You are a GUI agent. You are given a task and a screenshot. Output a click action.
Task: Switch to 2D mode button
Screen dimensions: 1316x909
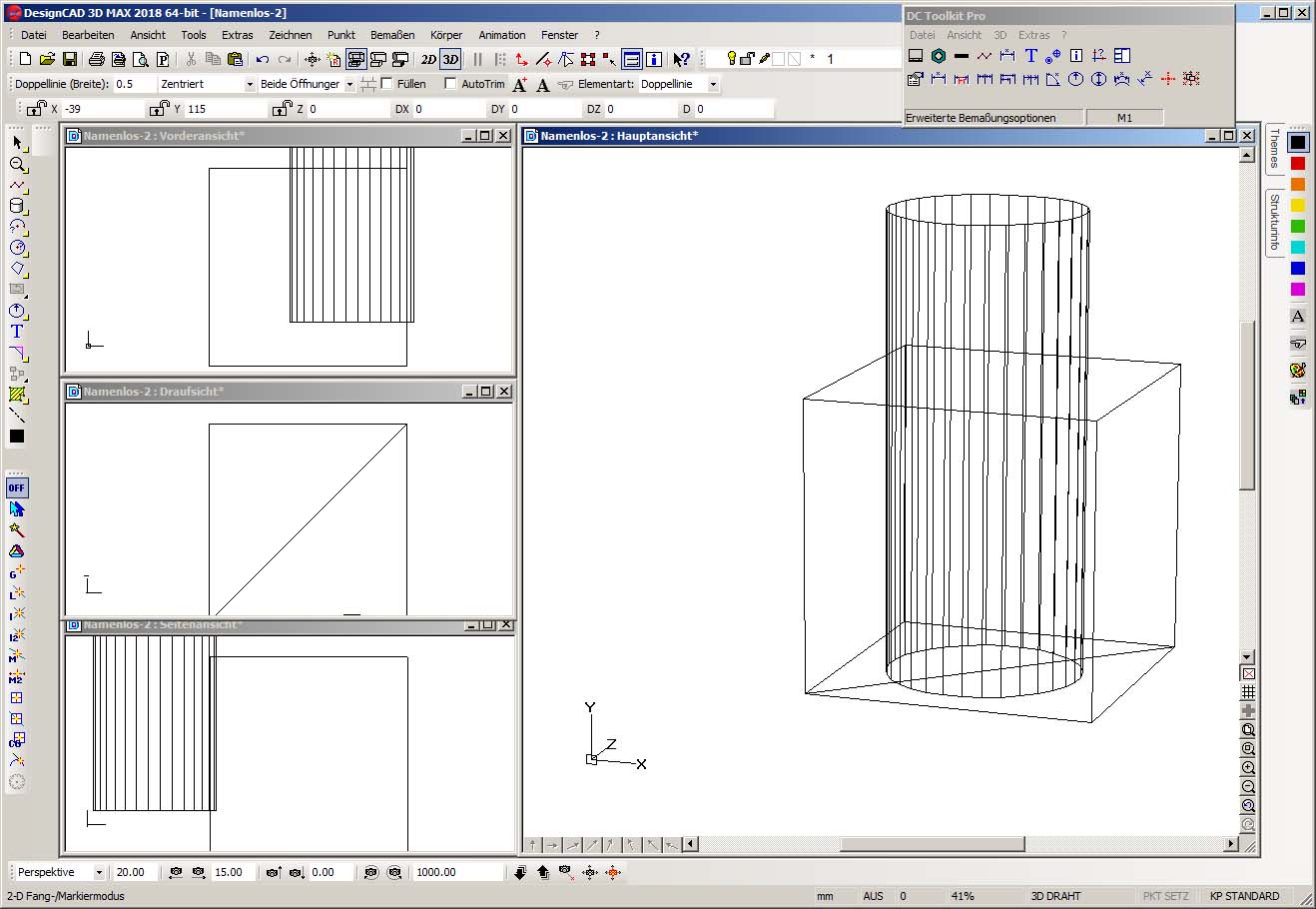428,60
